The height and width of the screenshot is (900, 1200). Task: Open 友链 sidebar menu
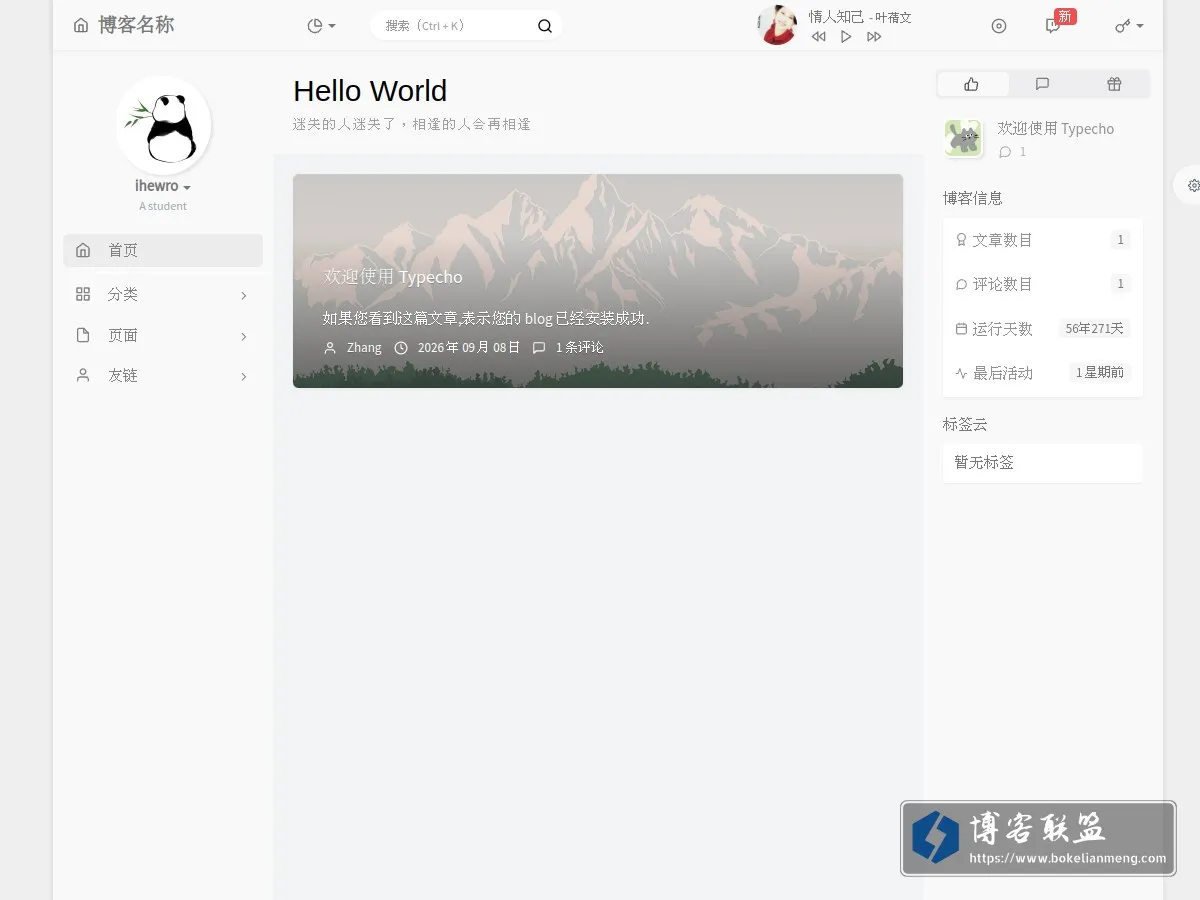click(x=163, y=376)
